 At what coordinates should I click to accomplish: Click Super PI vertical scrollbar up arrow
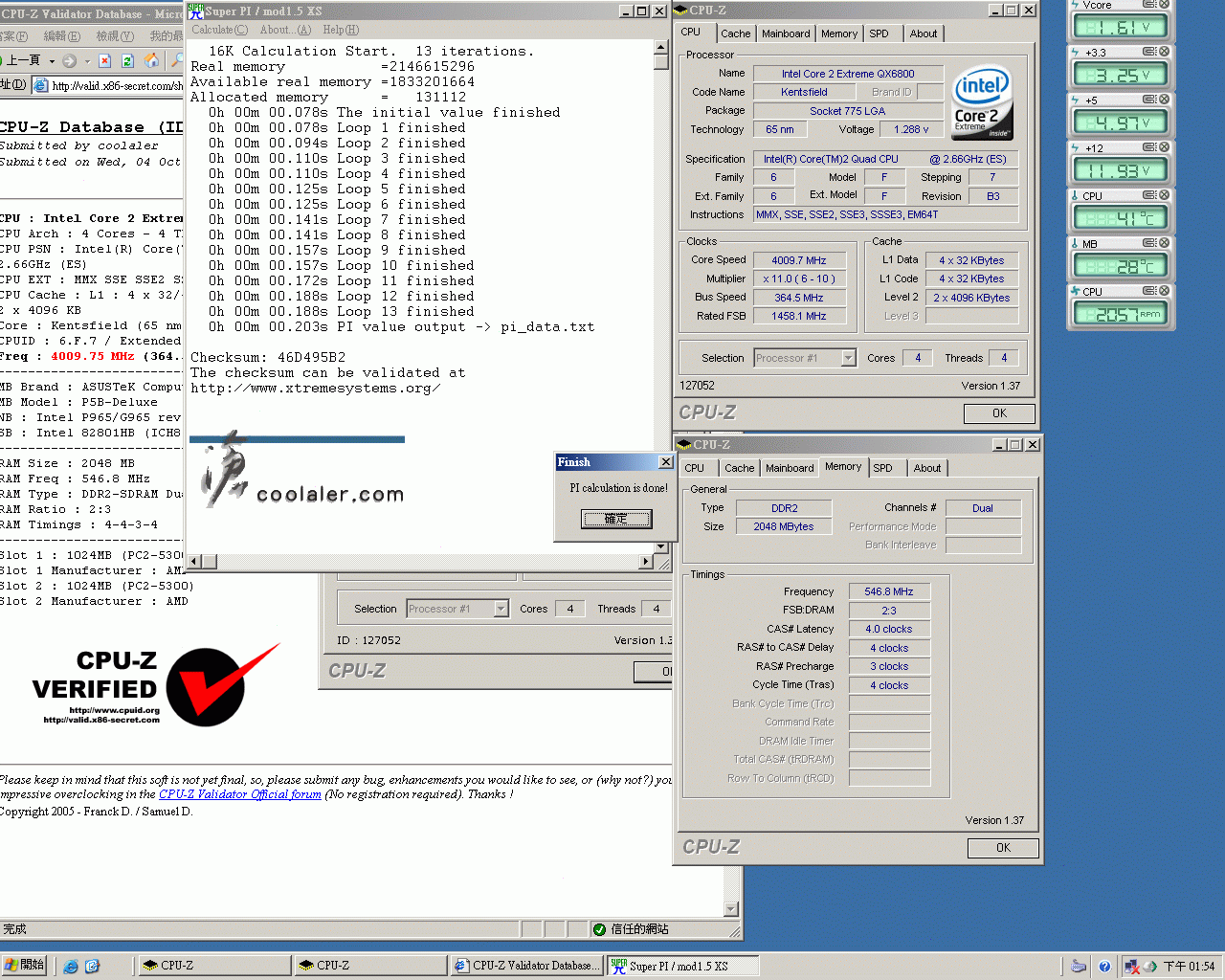660,48
